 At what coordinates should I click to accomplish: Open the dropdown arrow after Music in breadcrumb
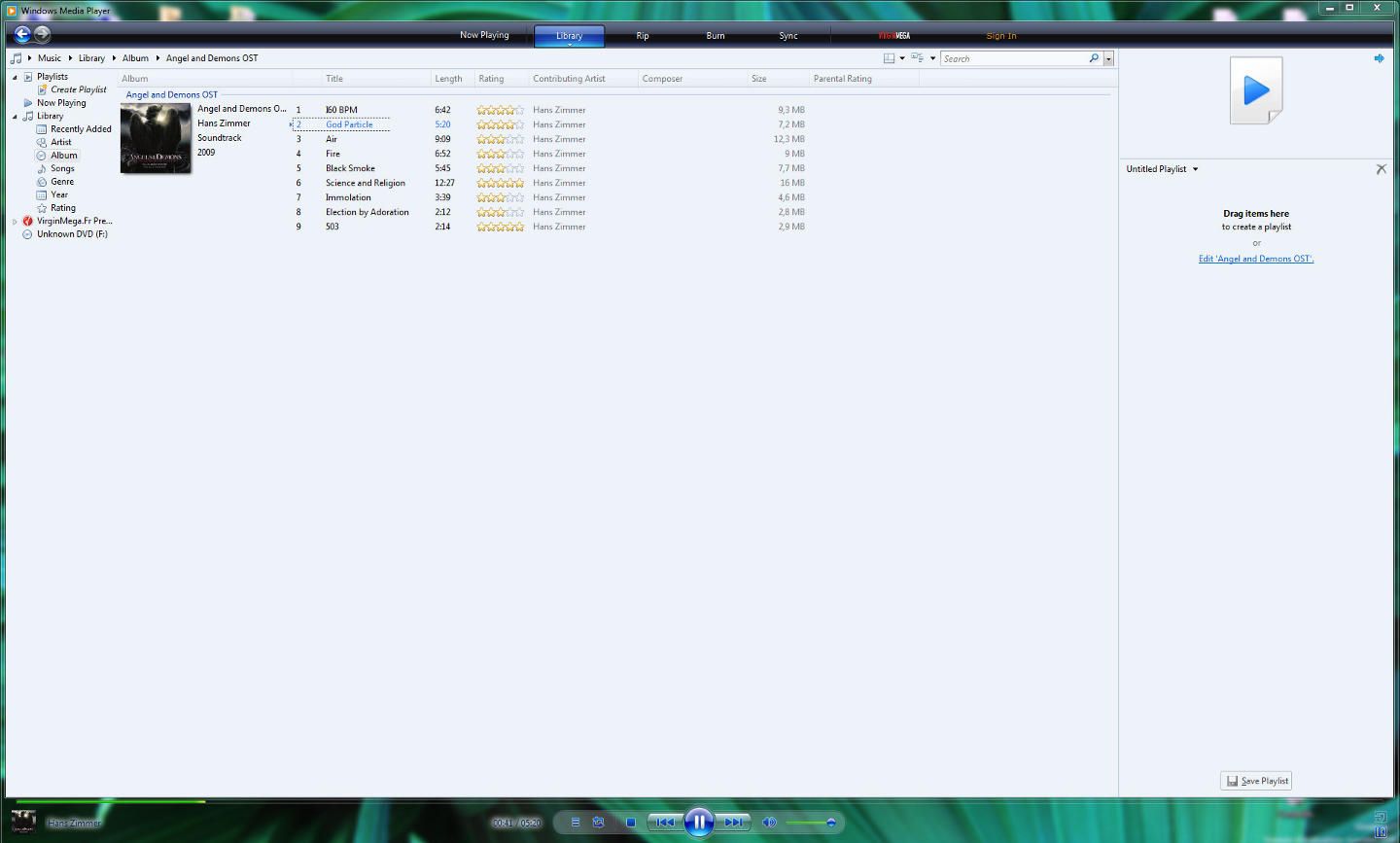point(71,58)
